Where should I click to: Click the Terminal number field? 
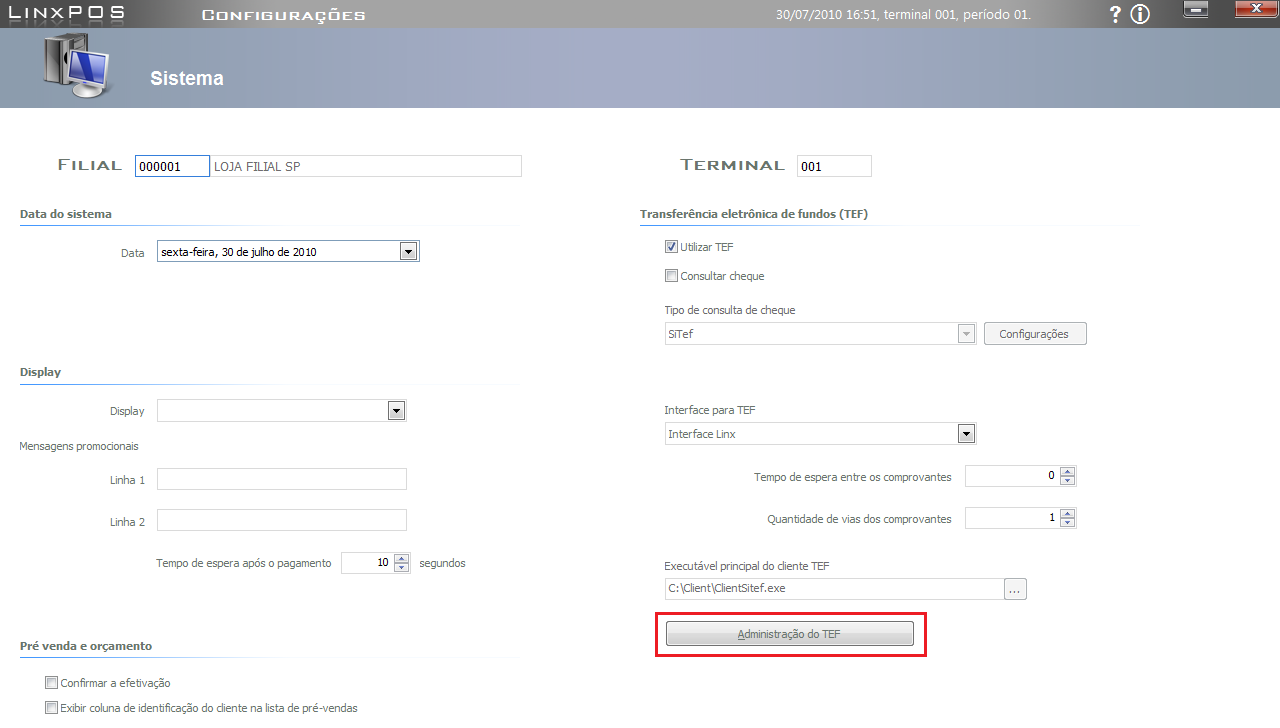click(834, 166)
